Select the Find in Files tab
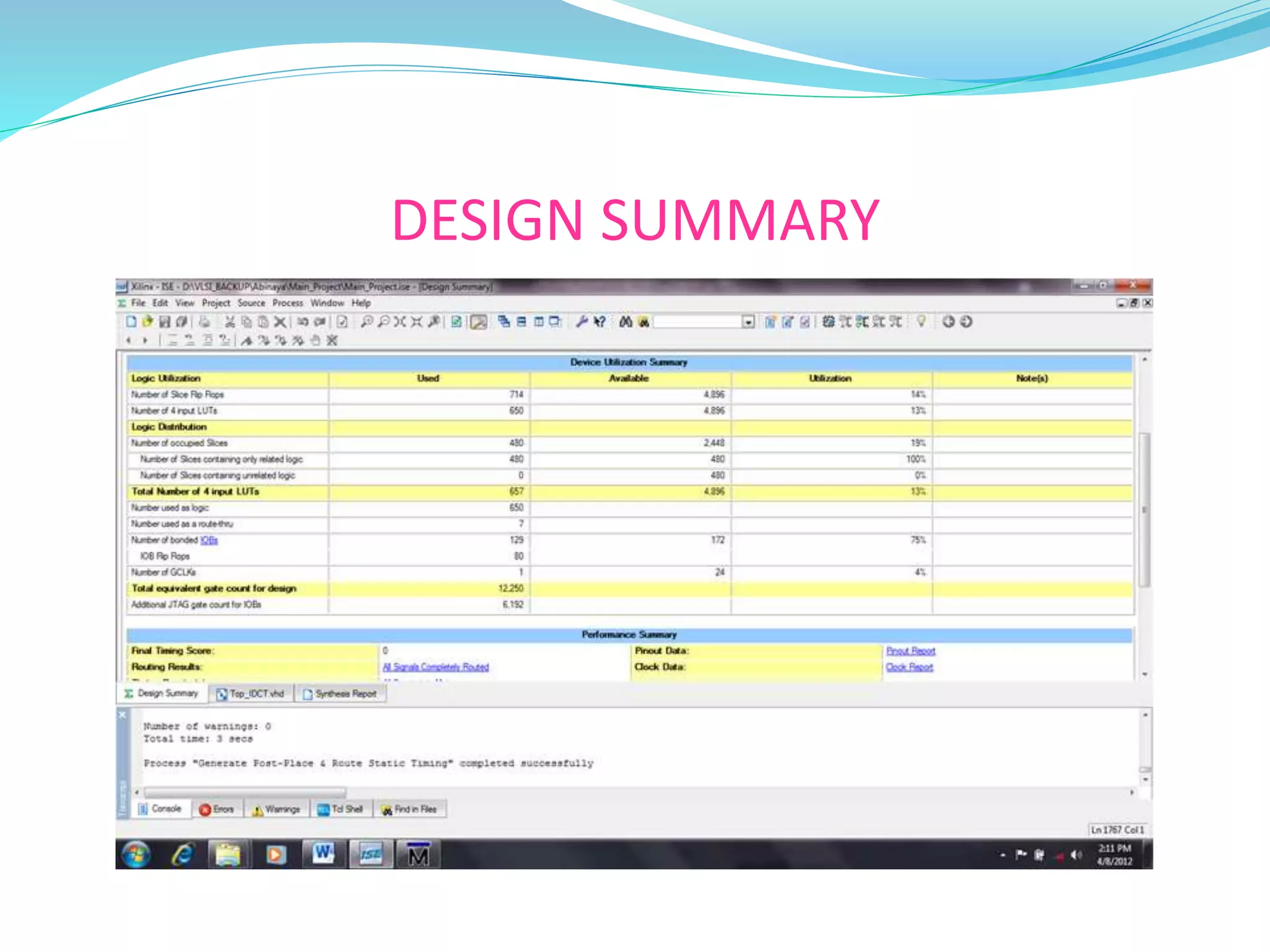The image size is (1270, 952). [x=409, y=809]
